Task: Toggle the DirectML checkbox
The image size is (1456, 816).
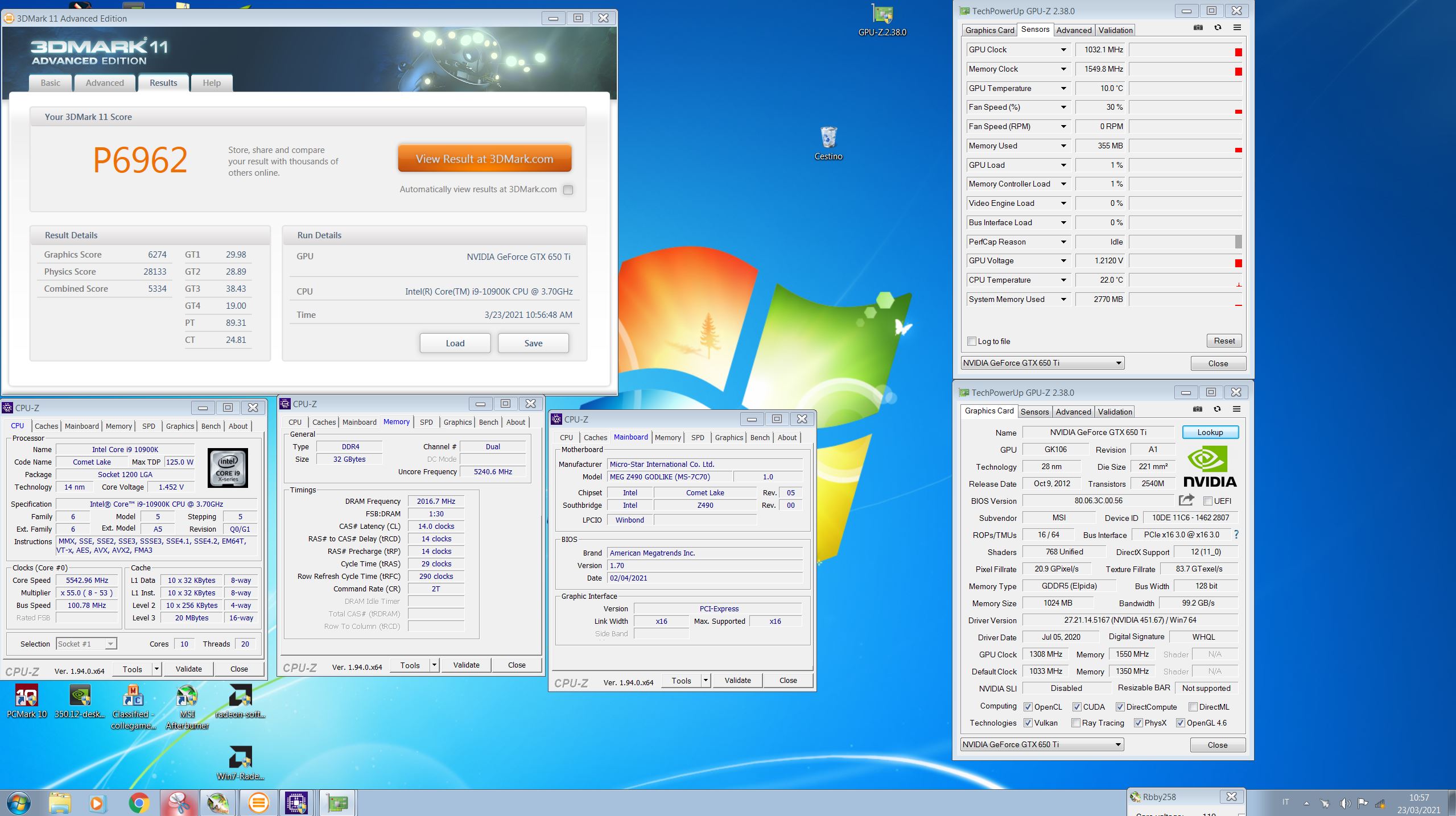Action: [1193, 707]
